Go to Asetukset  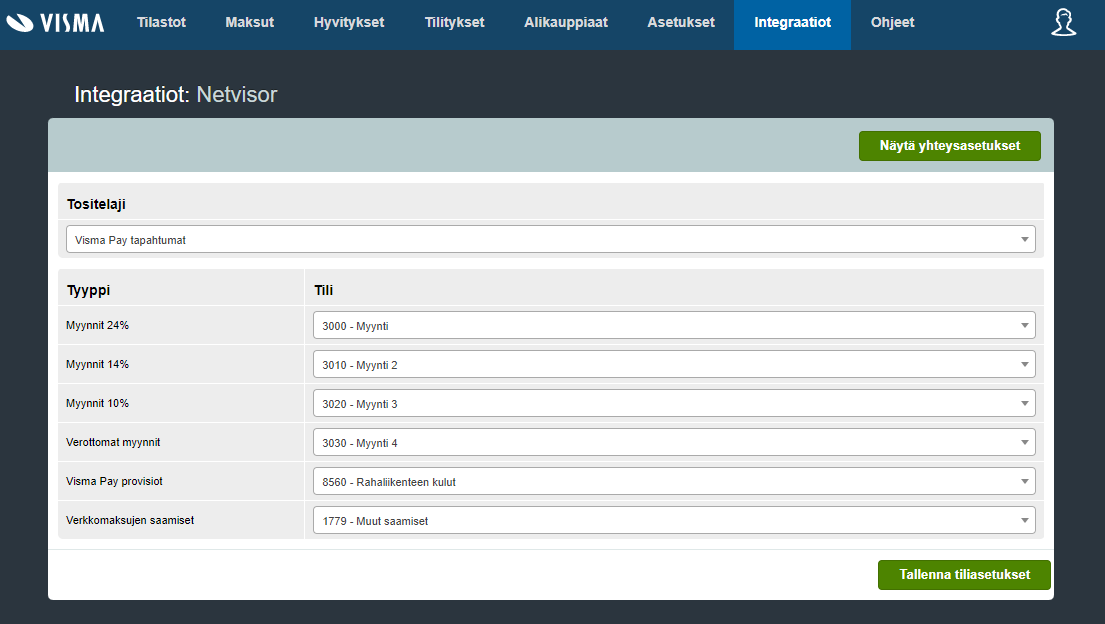pyautogui.click(x=680, y=22)
